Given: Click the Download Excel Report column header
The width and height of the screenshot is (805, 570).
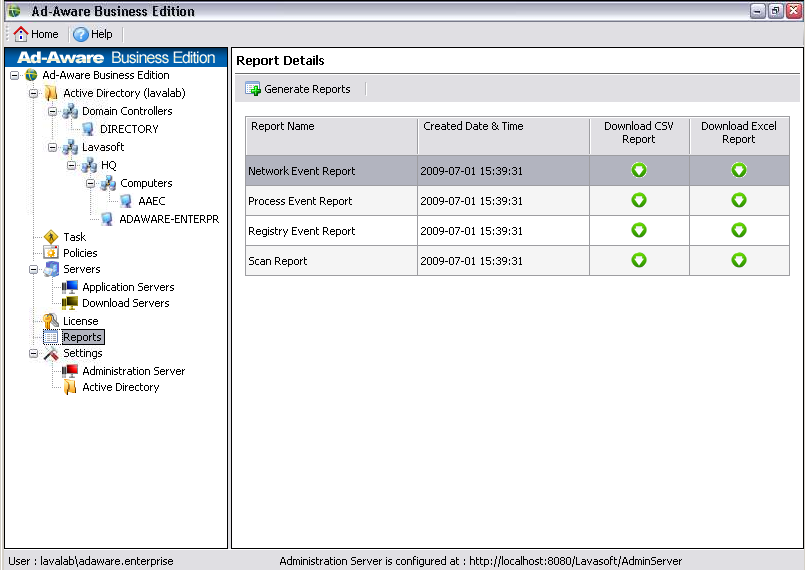Looking at the screenshot, I should pyautogui.click(x=739, y=136).
